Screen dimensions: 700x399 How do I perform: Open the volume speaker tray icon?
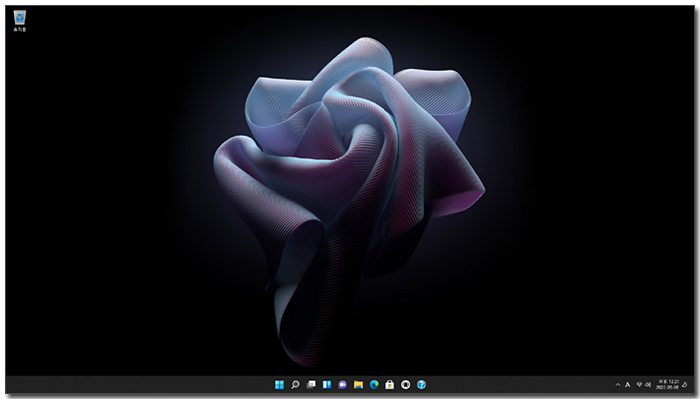pyautogui.click(x=648, y=385)
